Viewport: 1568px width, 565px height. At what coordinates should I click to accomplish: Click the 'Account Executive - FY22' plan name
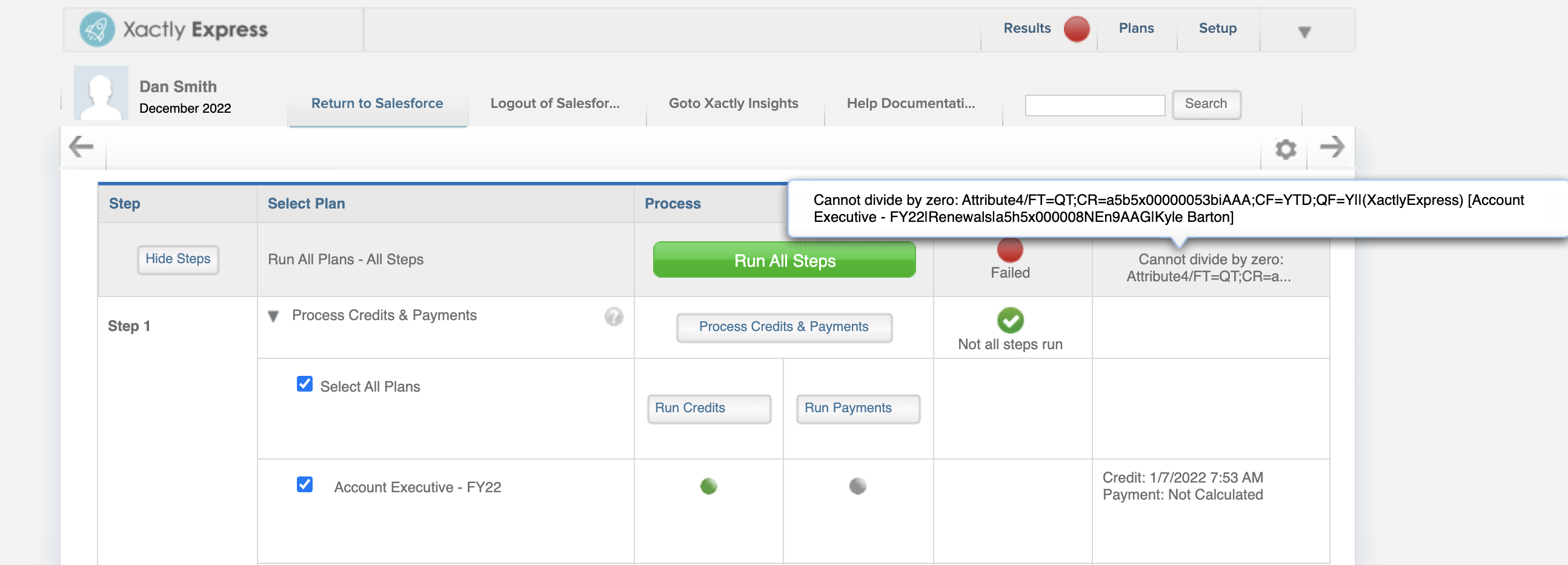[417, 487]
